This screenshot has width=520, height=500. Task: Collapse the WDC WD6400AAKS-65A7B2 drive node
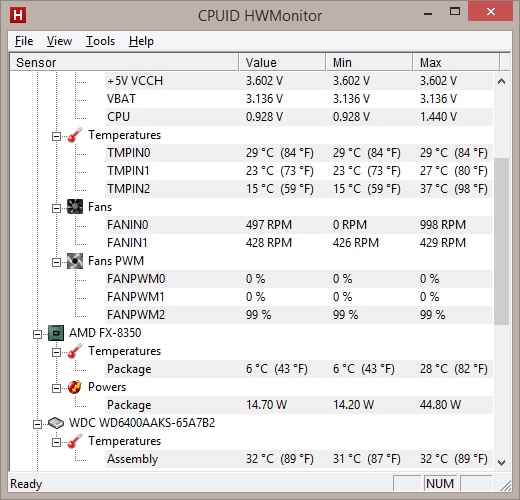tap(37, 424)
